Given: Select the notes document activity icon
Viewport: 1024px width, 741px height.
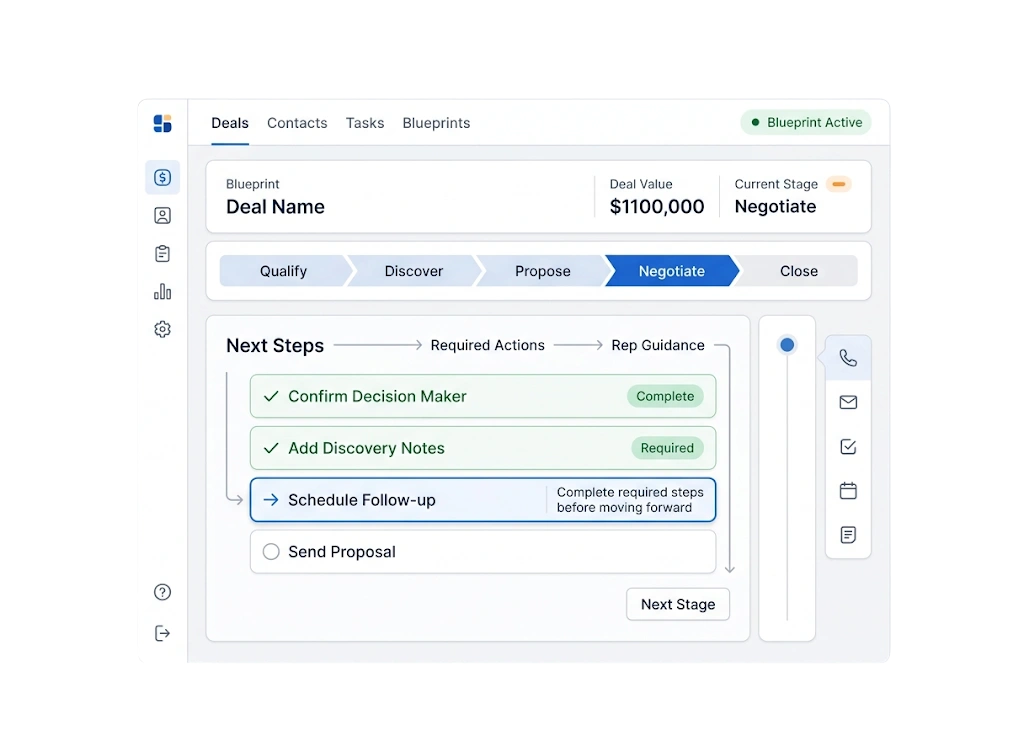Looking at the screenshot, I should pos(848,535).
